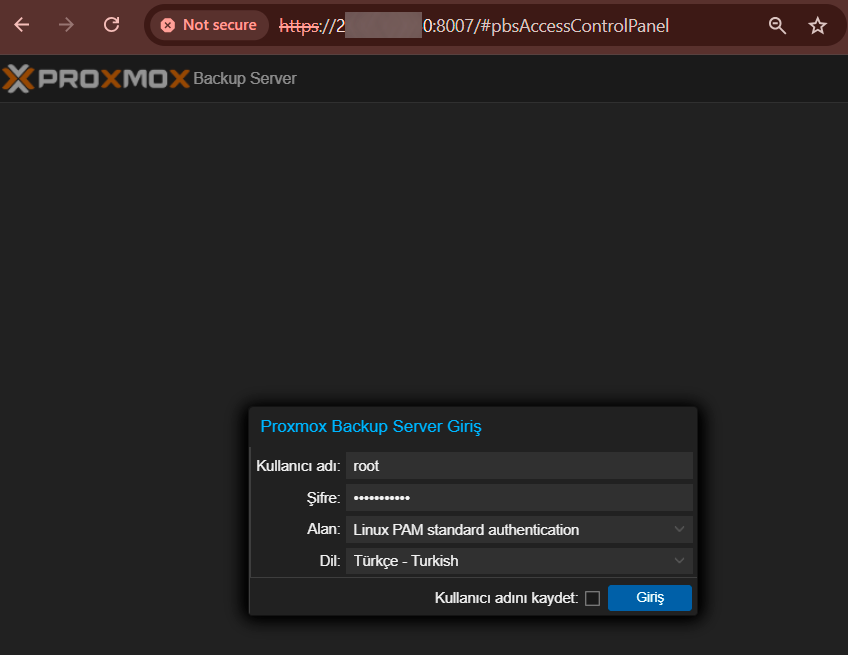848x655 pixels.
Task: Click the Backup Server header text
Action: click(245, 78)
